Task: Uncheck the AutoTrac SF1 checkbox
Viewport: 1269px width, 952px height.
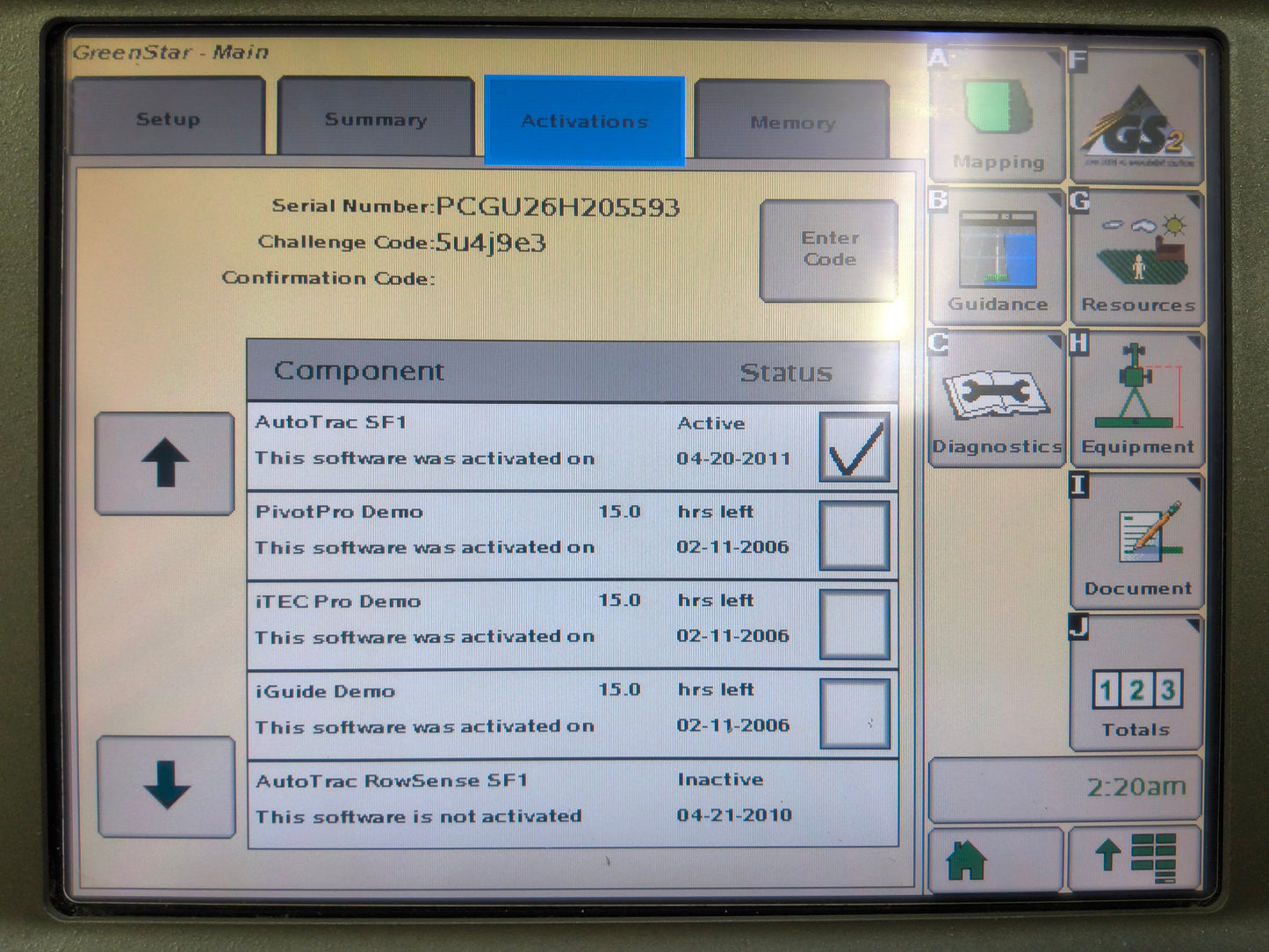Action: pyautogui.click(x=854, y=447)
